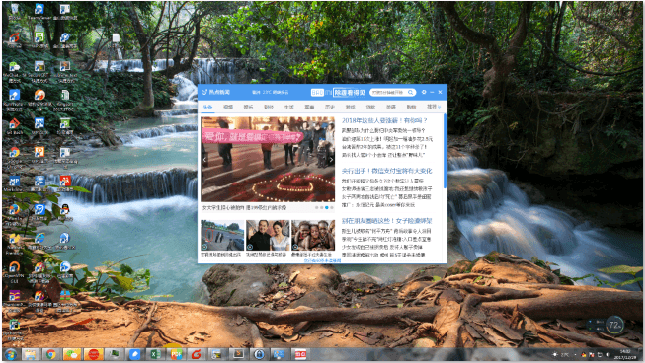The height and width of the screenshot is (363, 645).
Task: Click the search magnifier in news window
Action: point(411,93)
